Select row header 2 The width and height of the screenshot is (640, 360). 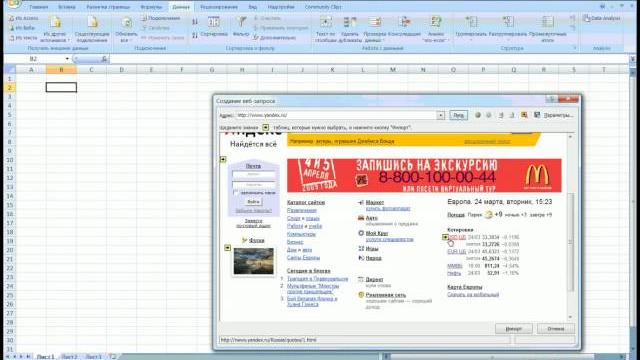click(x=9, y=87)
